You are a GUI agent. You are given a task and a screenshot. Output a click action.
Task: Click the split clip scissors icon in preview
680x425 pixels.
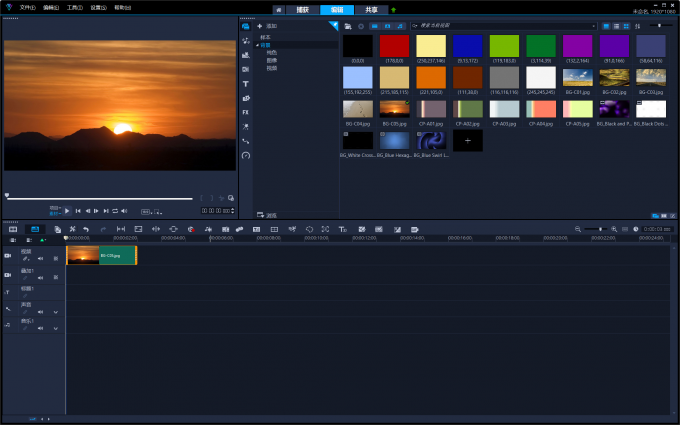(221, 198)
